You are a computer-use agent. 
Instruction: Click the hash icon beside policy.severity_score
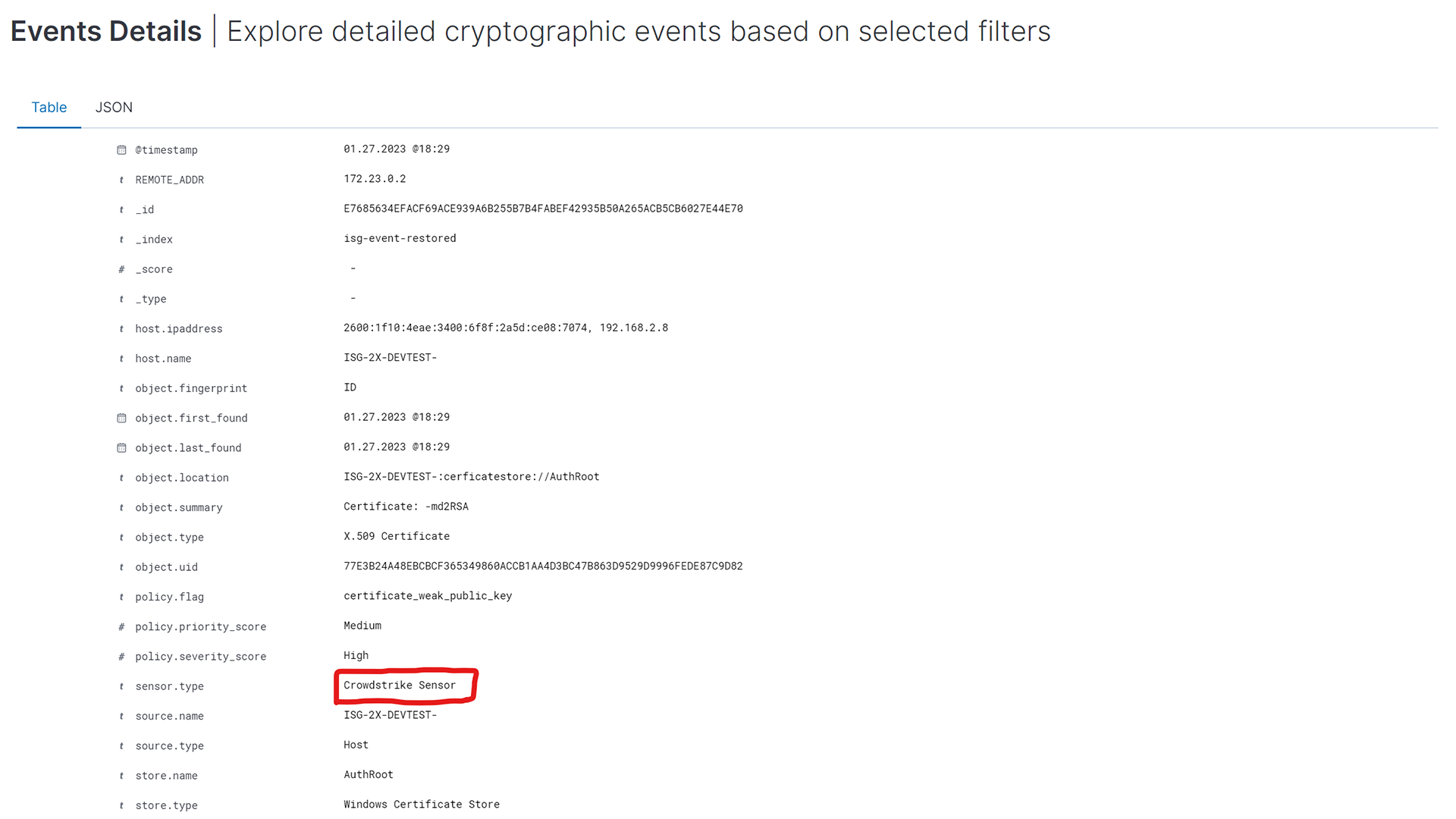121,657
